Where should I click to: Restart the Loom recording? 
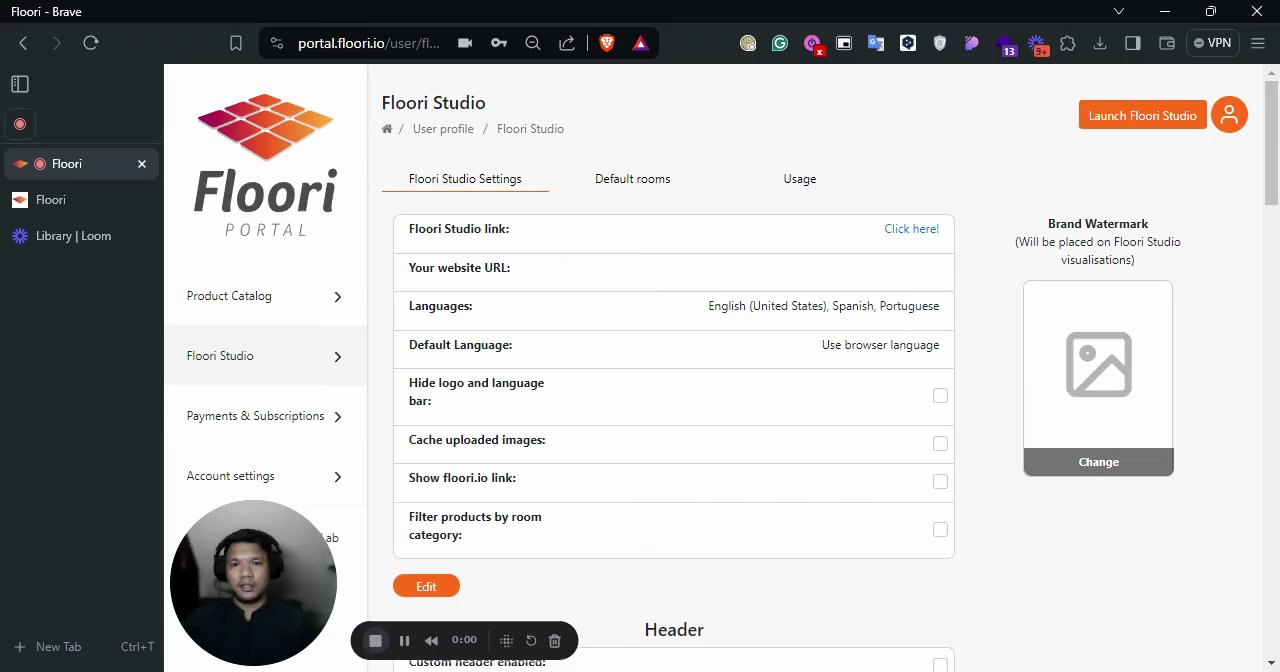pyautogui.click(x=531, y=640)
